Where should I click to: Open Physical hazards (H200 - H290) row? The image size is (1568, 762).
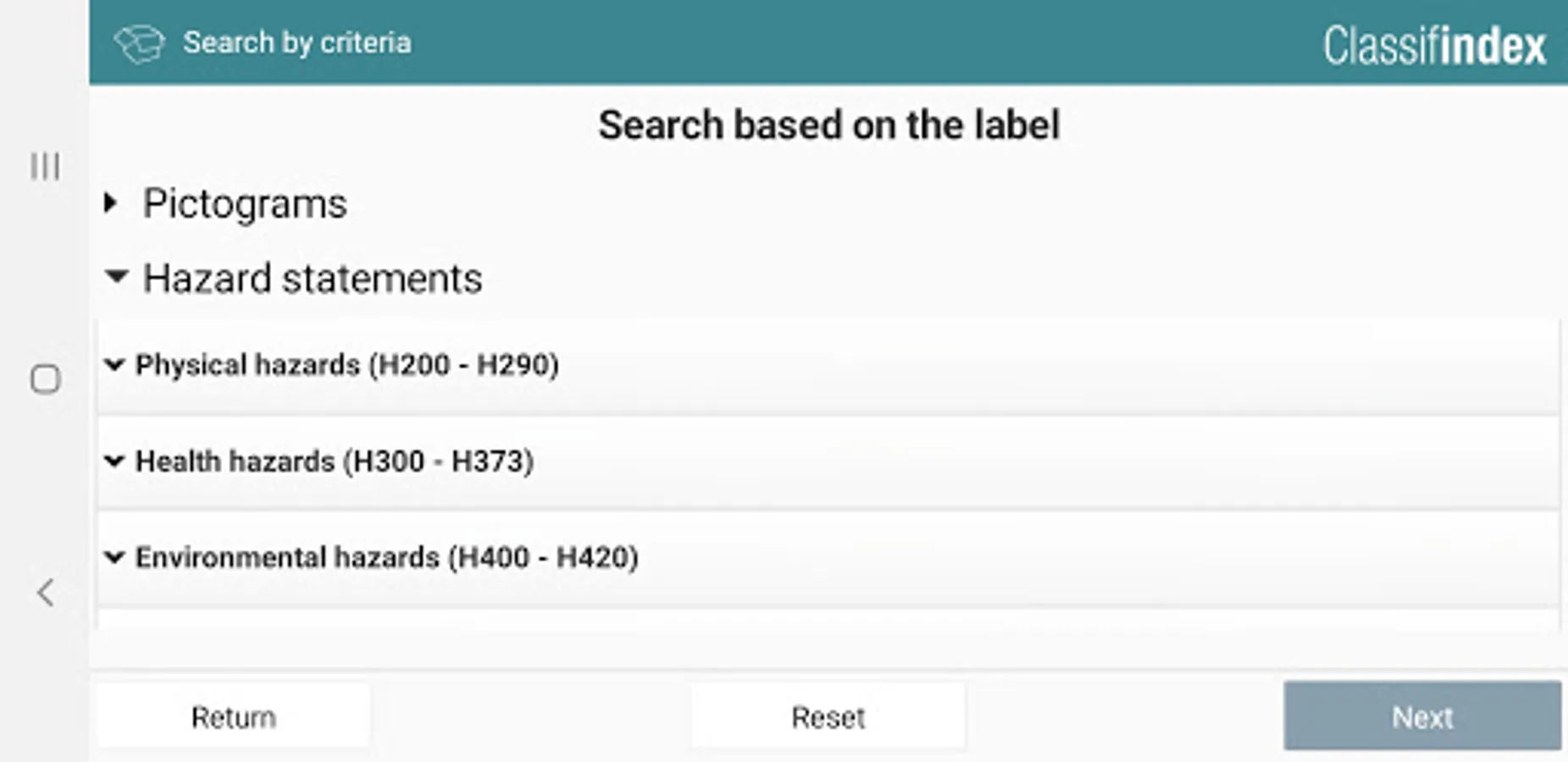pyautogui.click(x=347, y=365)
